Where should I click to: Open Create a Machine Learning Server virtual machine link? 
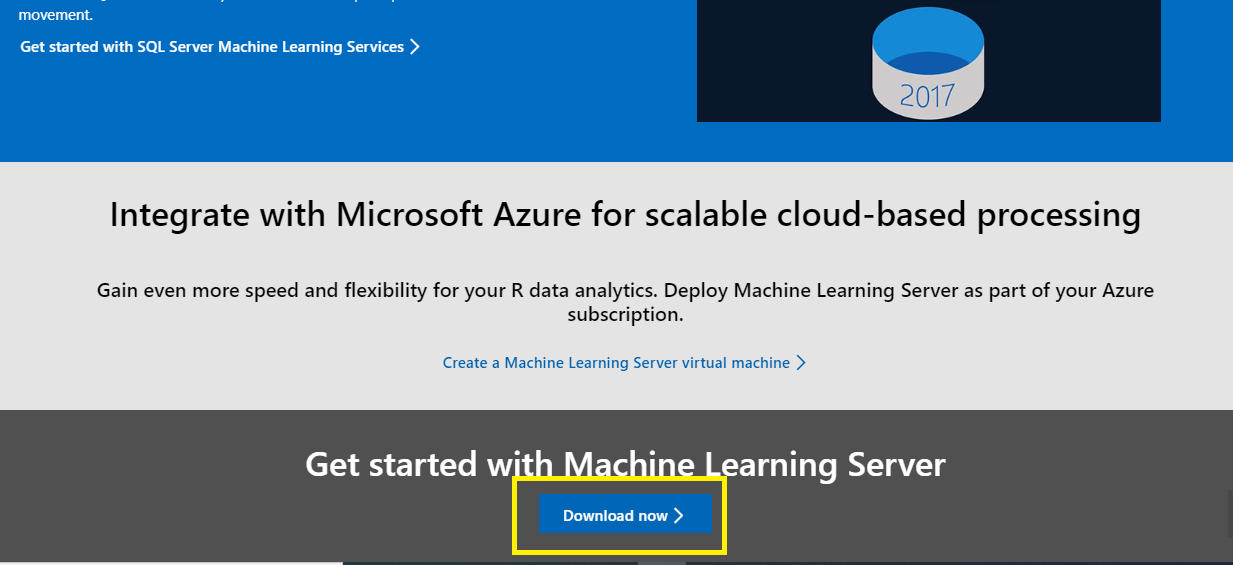(616, 363)
